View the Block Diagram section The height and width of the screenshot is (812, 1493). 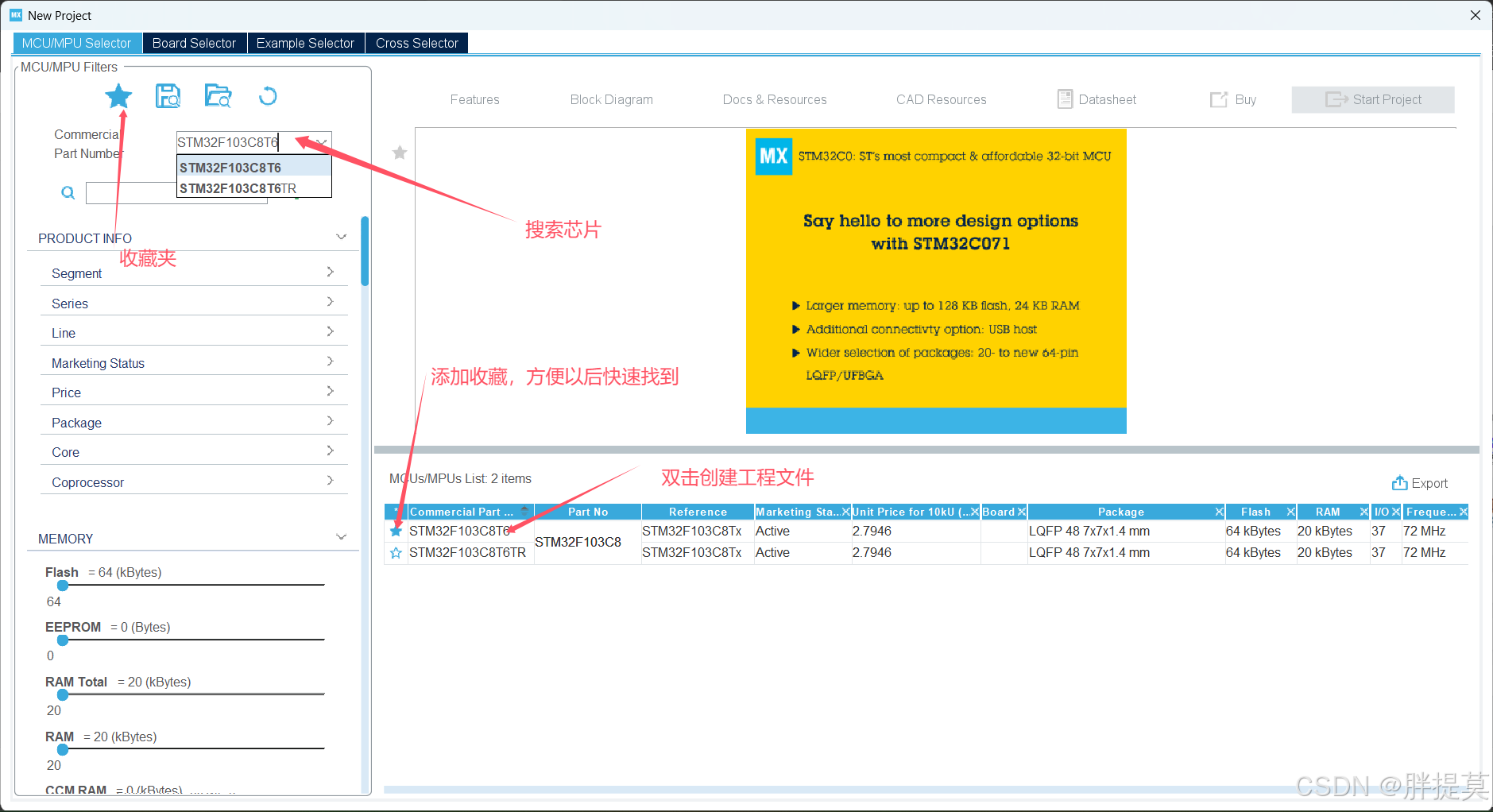pos(611,99)
